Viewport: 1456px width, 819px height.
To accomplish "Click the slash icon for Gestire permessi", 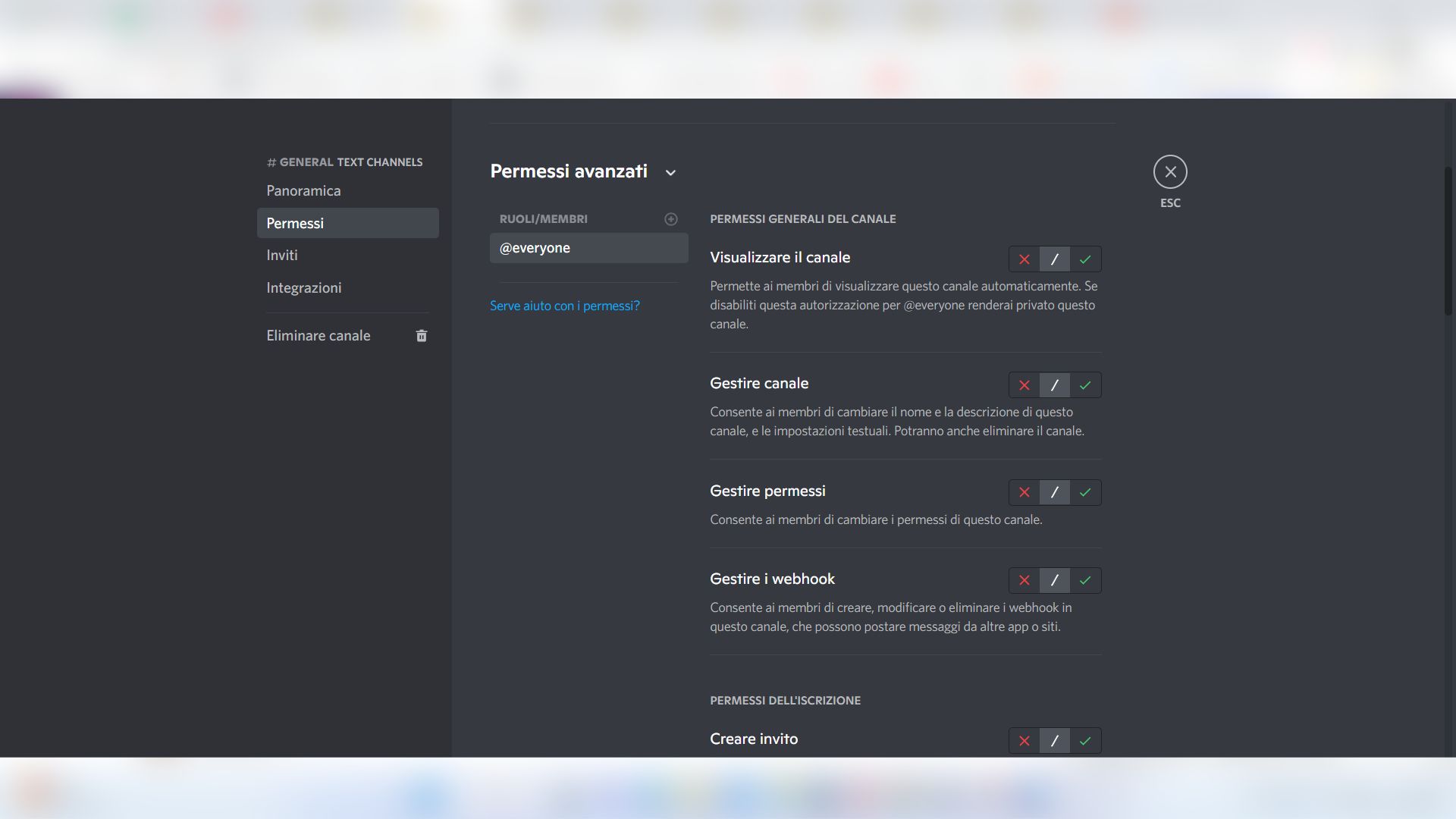I will pos(1055,492).
